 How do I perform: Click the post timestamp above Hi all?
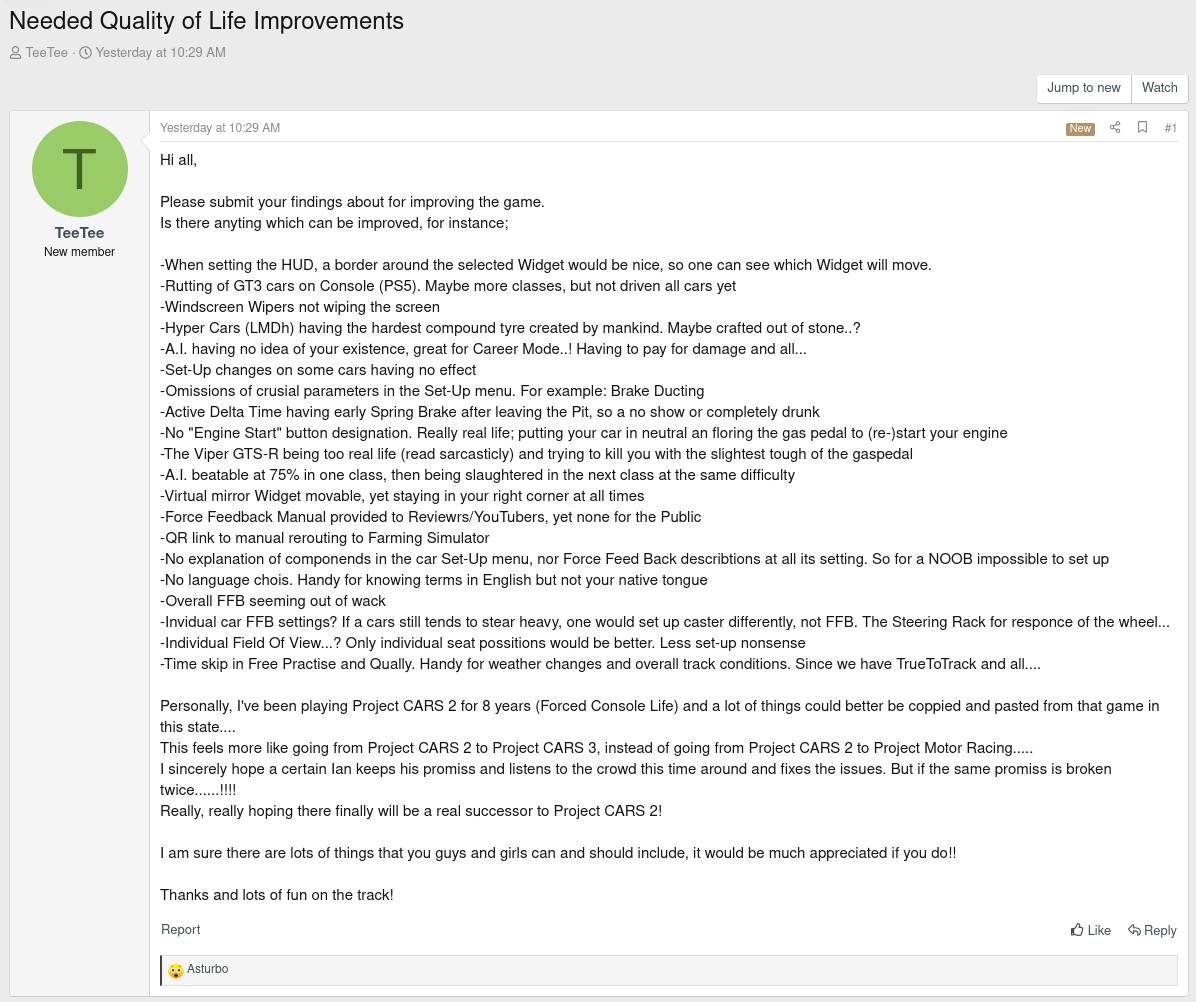tap(220, 128)
